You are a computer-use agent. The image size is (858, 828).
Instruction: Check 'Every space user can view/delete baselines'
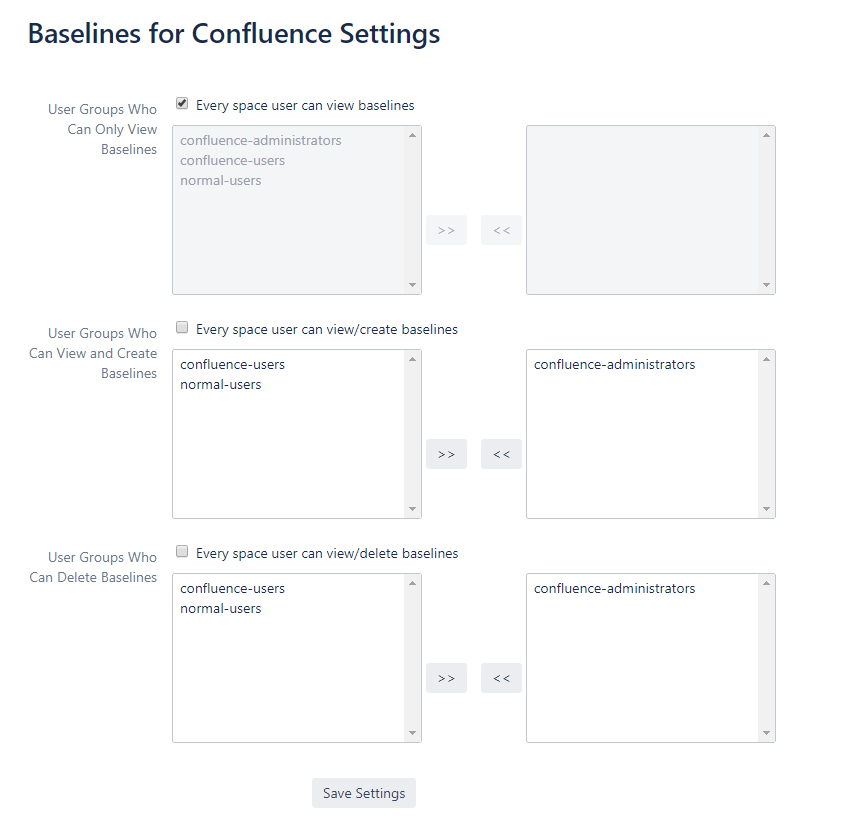182,551
